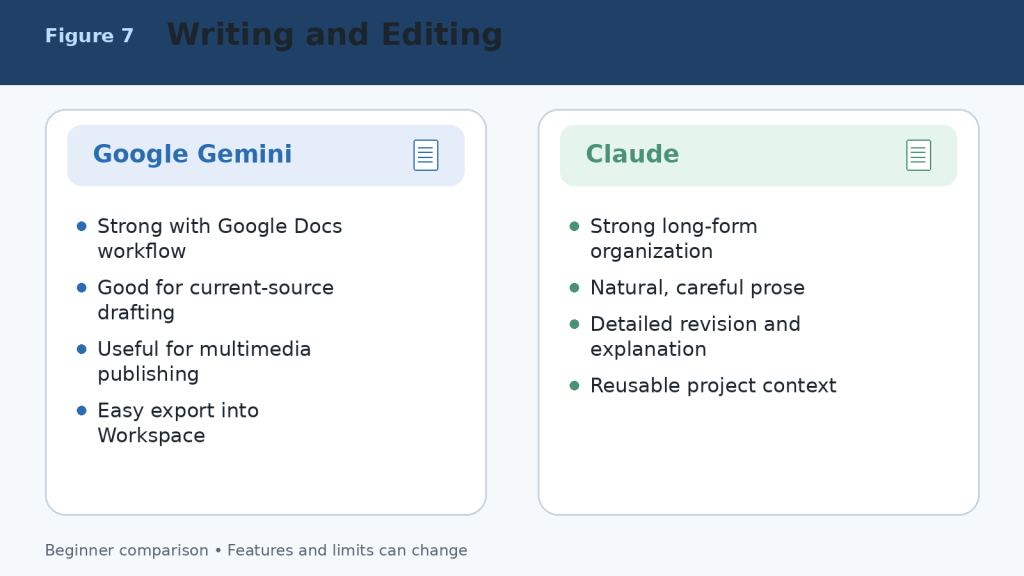This screenshot has width=1024, height=576.
Task: Select the Claude heading
Action: click(632, 154)
